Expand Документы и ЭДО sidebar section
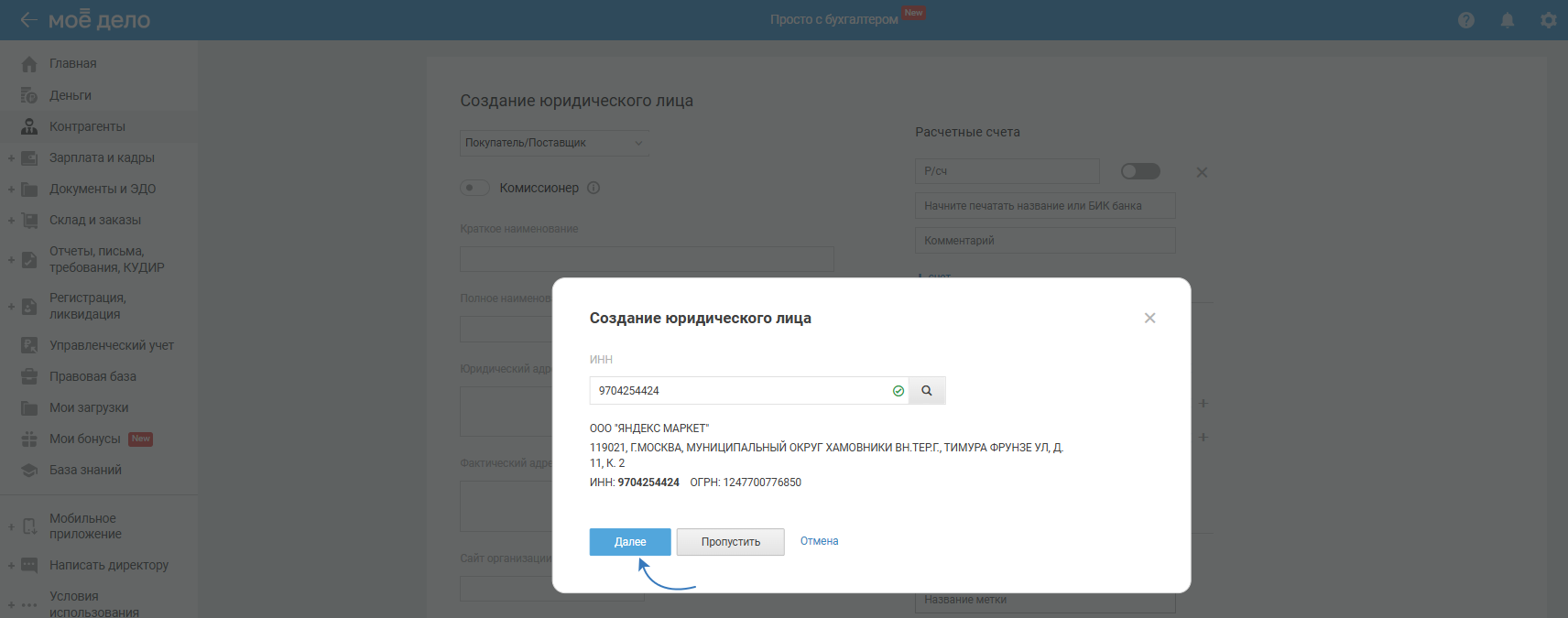Viewport: 1568px width, 618px height. click(11, 190)
